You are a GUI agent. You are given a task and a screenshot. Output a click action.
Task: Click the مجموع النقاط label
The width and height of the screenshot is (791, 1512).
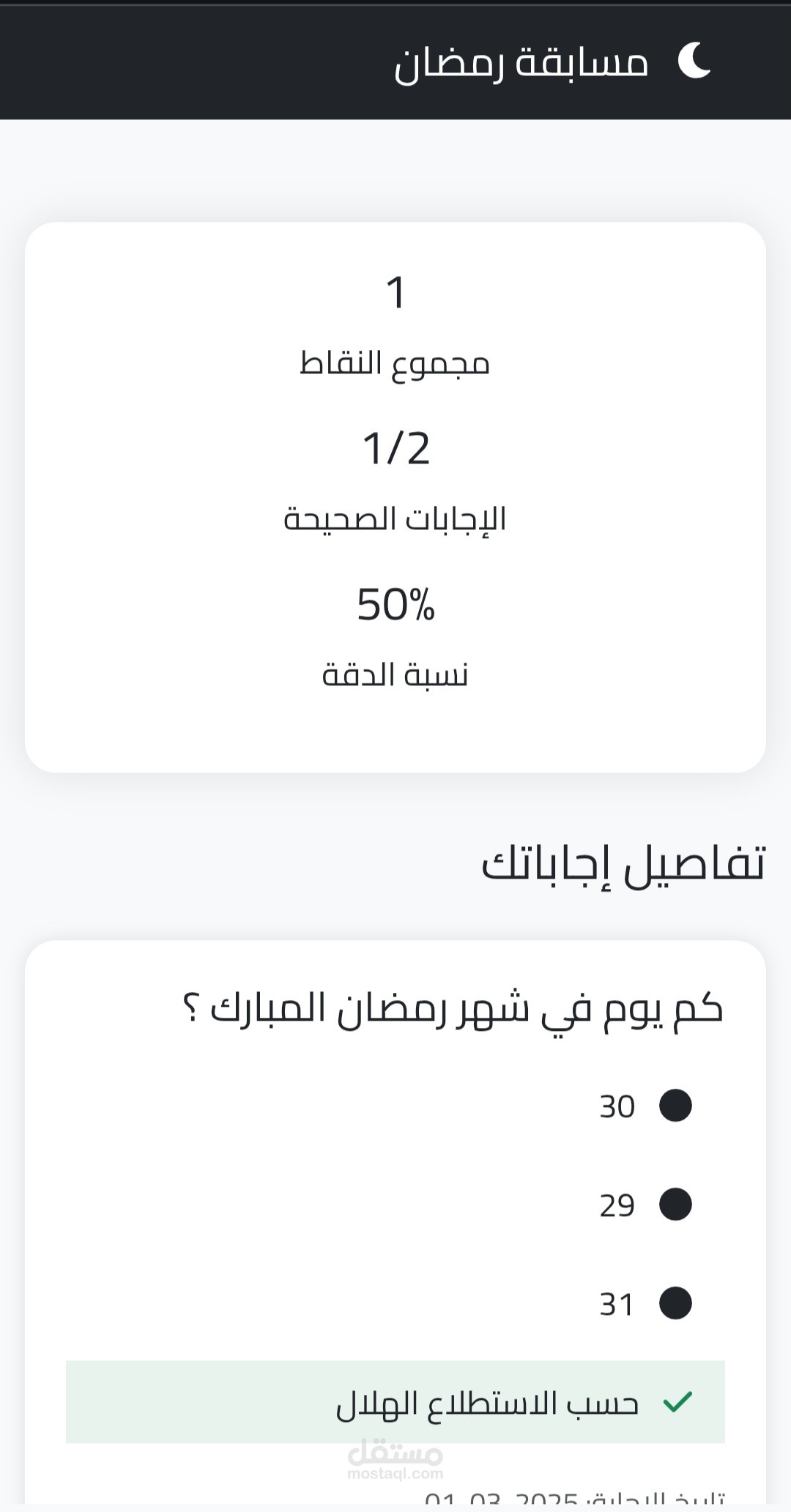pos(395,362)
